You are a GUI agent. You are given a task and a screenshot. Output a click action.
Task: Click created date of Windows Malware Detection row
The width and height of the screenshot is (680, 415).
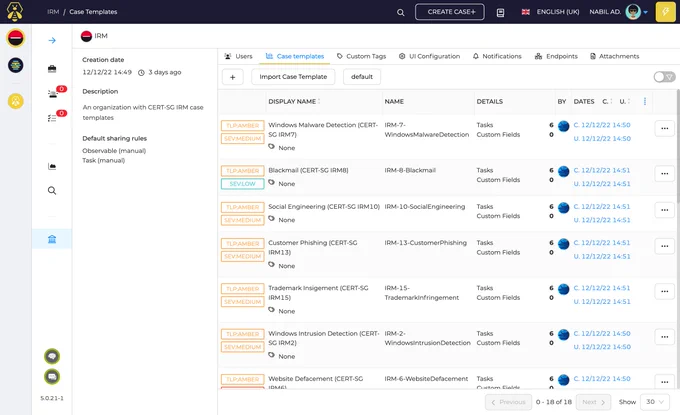pyautogui.click(x=602, y=125)
